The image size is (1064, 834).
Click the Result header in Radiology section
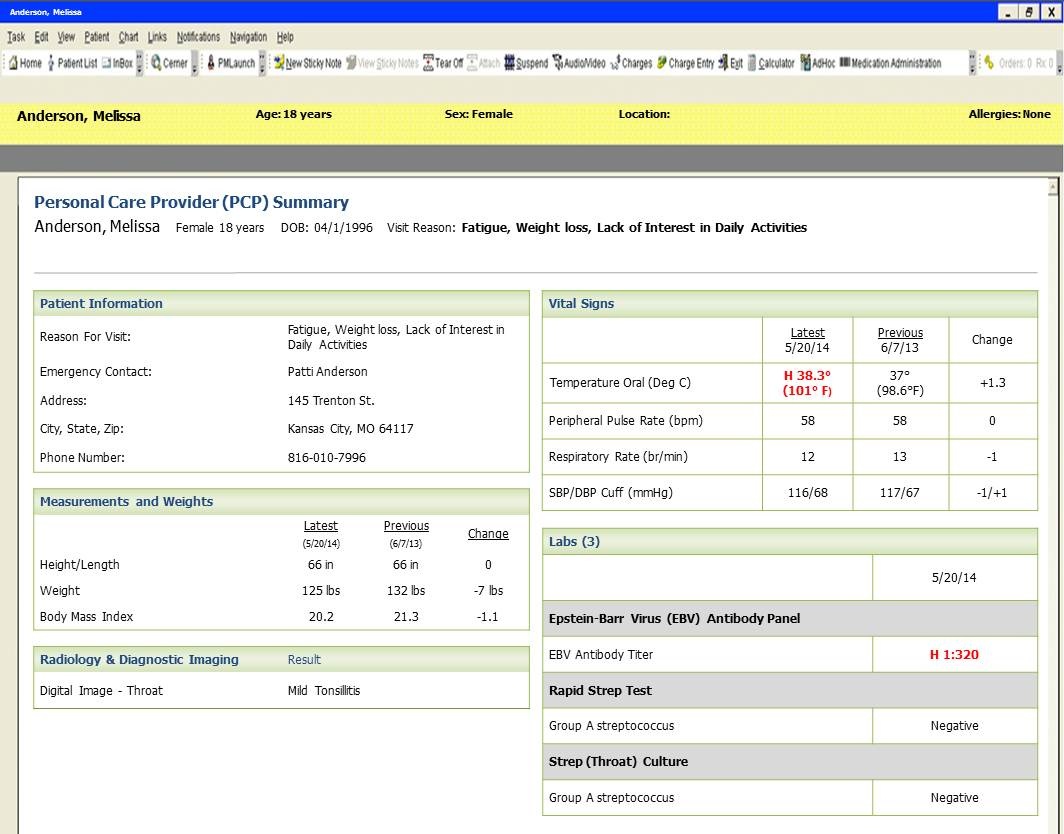pos(304,660)
